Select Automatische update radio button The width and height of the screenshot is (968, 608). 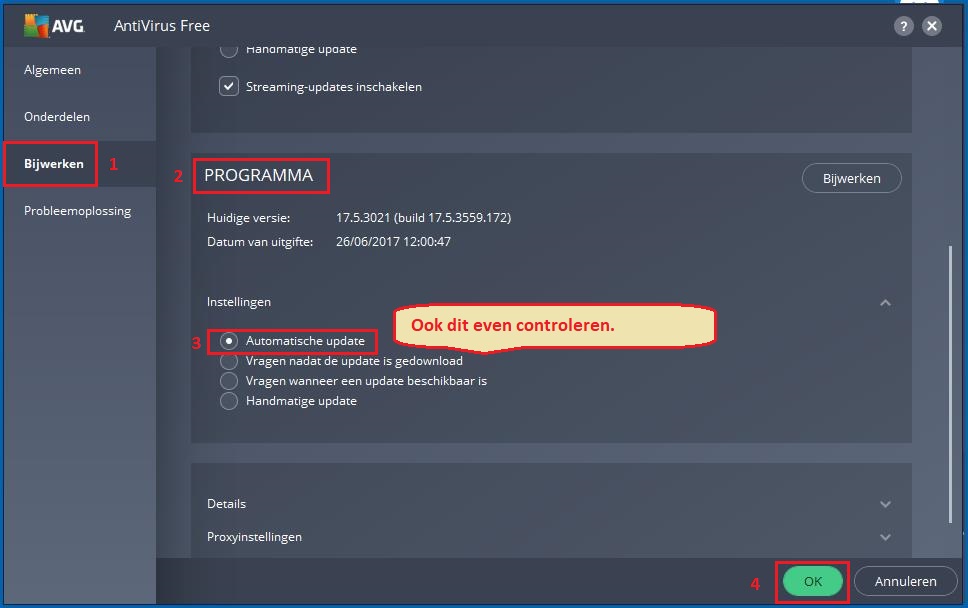click(229, 341)
